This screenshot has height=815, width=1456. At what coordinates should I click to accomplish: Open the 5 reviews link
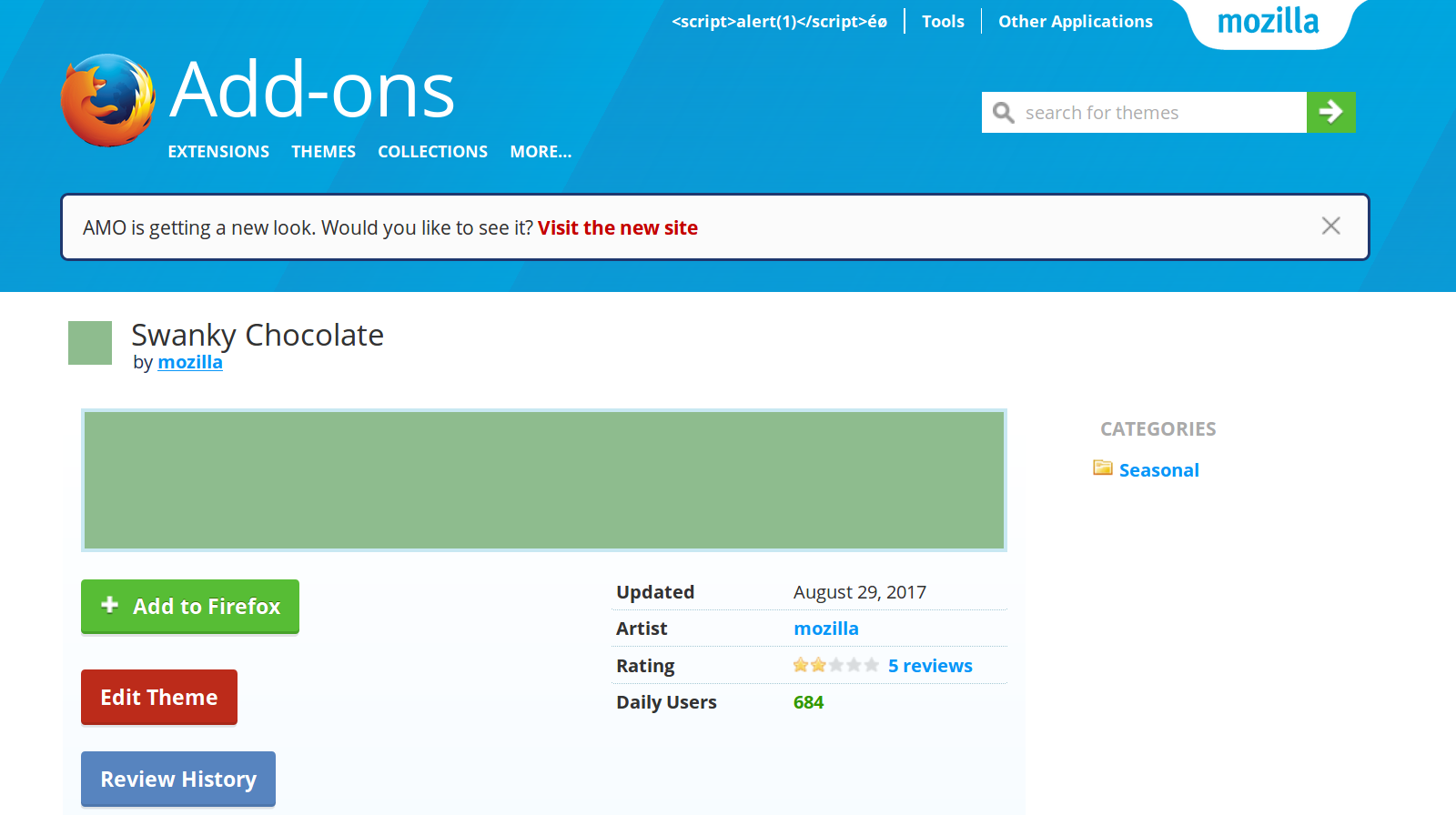pyautogui.click(x=930, y=666)
